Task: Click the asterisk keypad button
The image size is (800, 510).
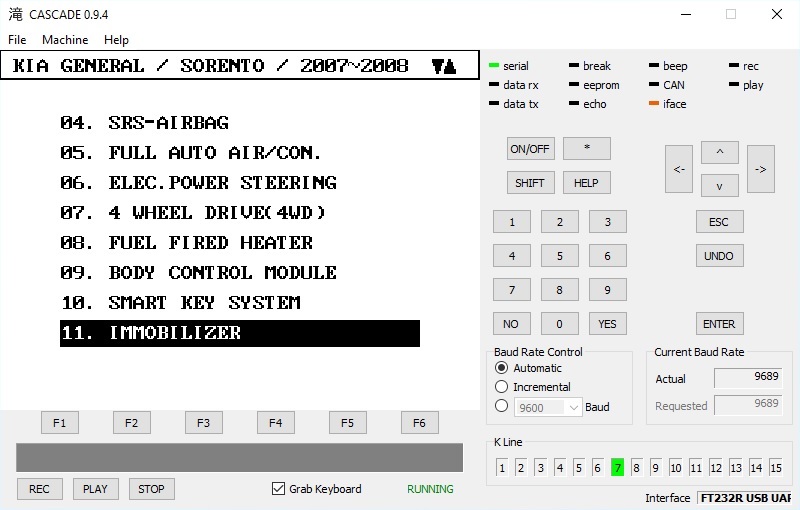Action: [x=586, y=149]
